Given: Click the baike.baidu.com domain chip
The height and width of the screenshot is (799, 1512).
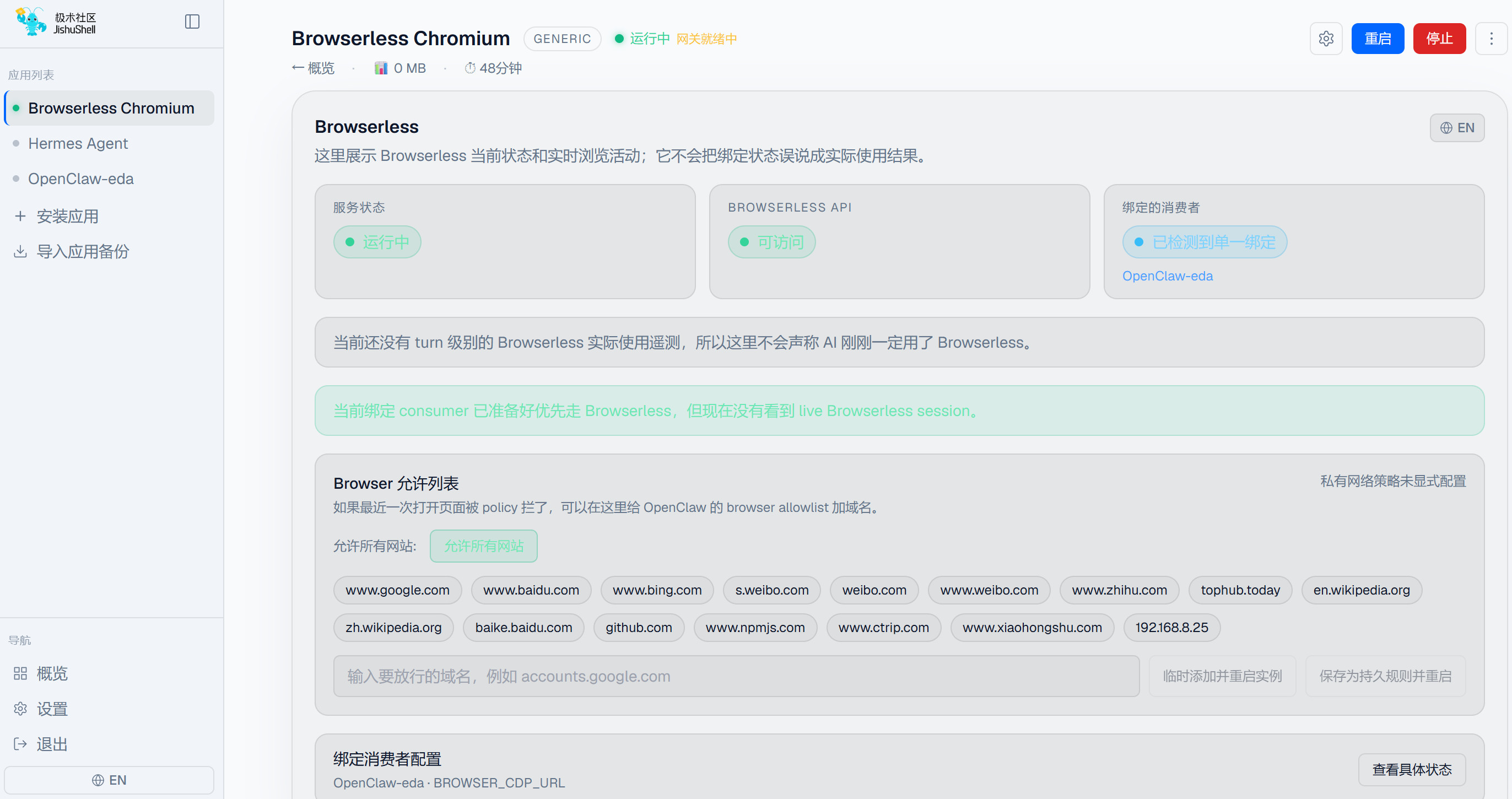Looking at the screenshot, I should pos(523,628).
